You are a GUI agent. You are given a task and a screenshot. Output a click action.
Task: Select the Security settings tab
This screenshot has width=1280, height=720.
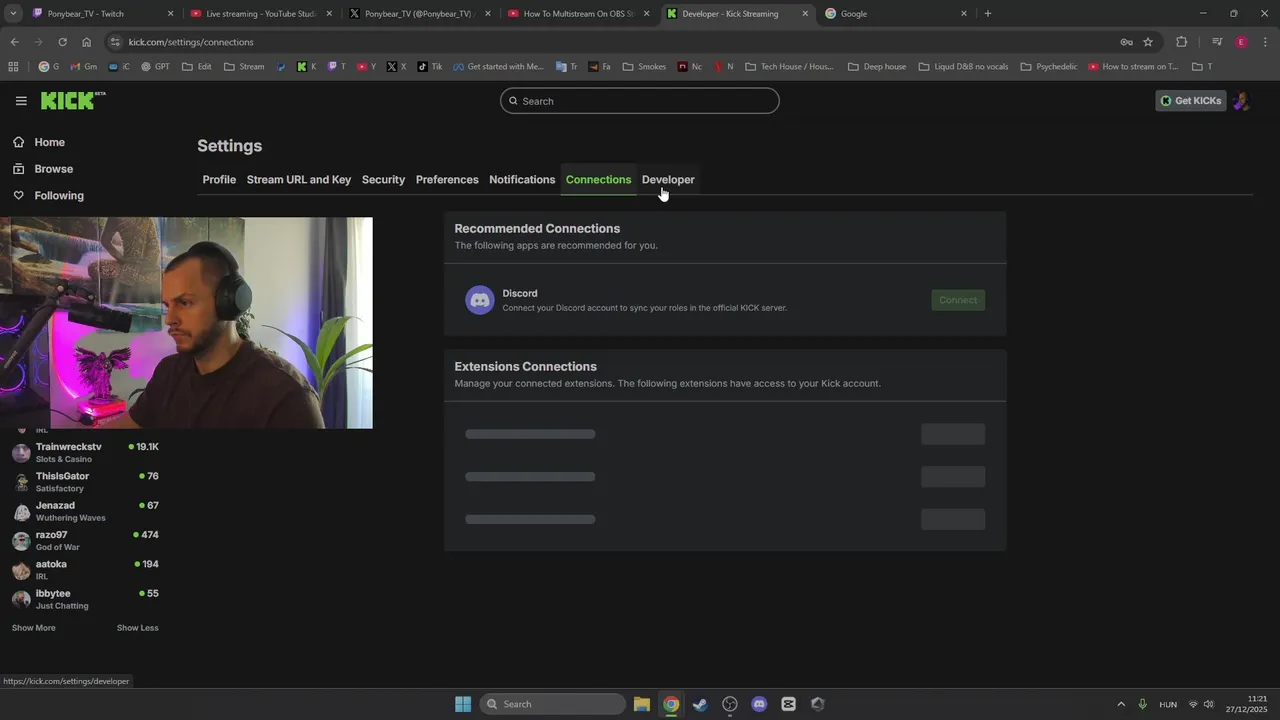click(383, 180)
